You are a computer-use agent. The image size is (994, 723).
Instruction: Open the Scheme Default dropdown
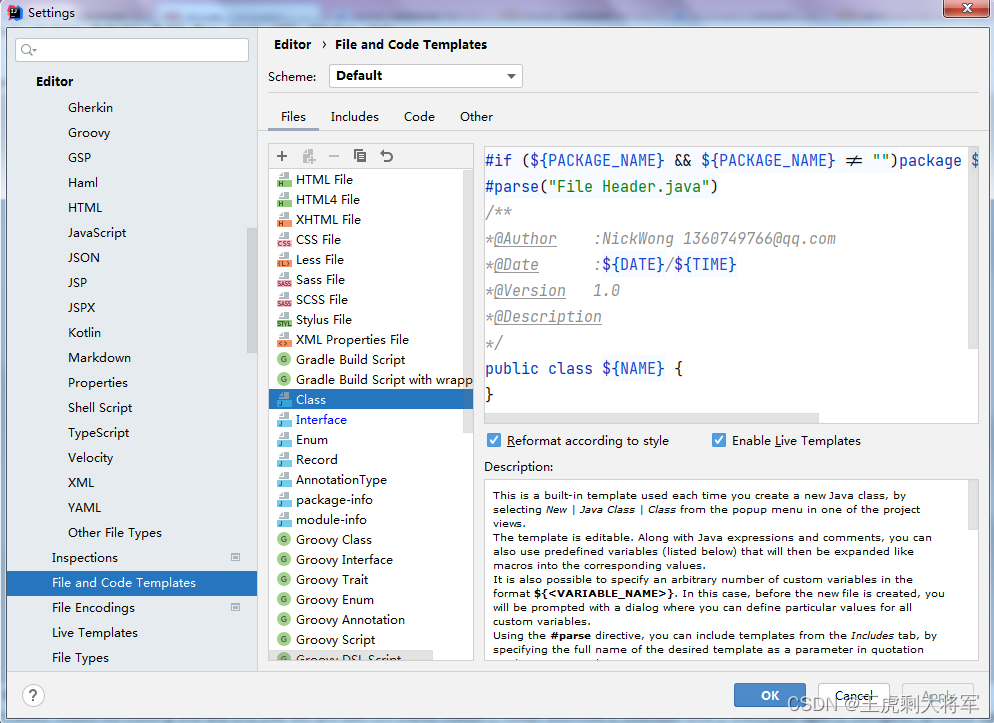425,76
